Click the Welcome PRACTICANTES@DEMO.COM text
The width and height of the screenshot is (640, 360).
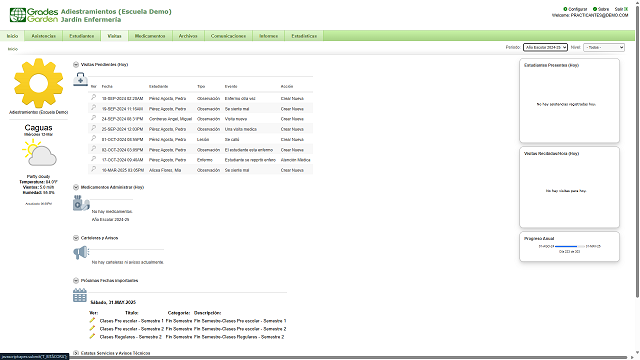click(590, 15)
